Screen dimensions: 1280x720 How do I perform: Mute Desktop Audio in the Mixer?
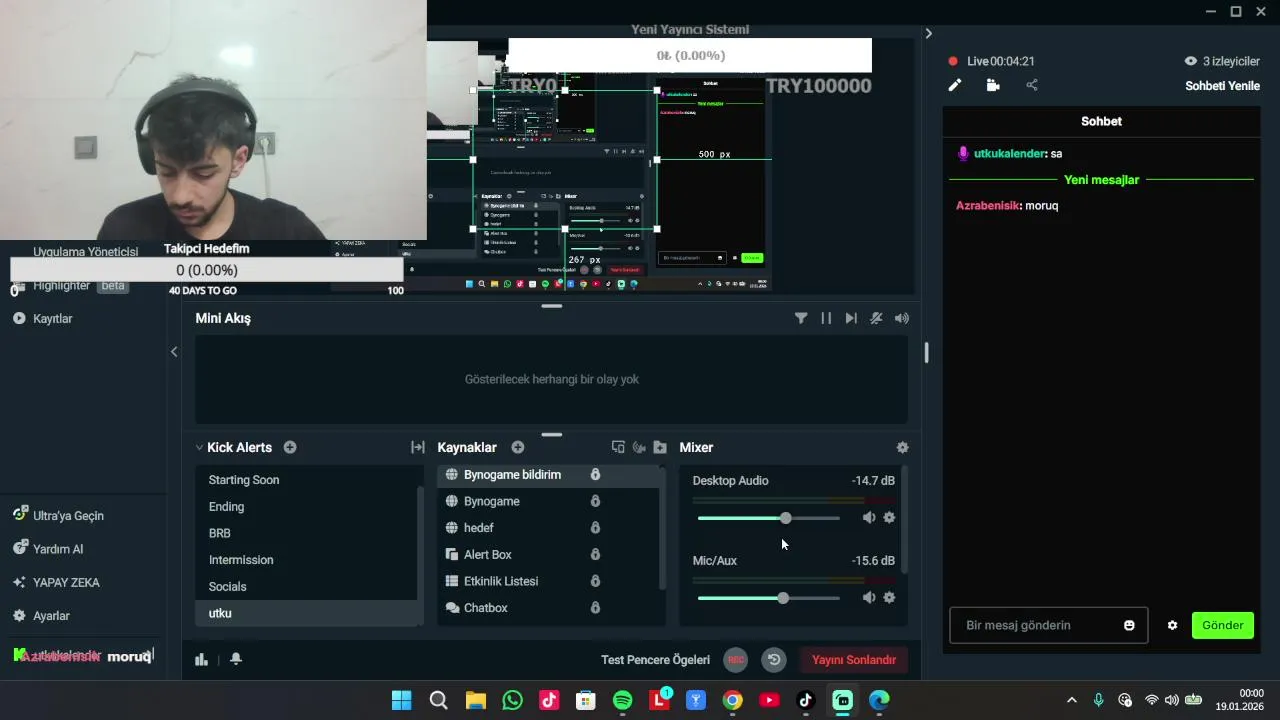click(868, 517)
